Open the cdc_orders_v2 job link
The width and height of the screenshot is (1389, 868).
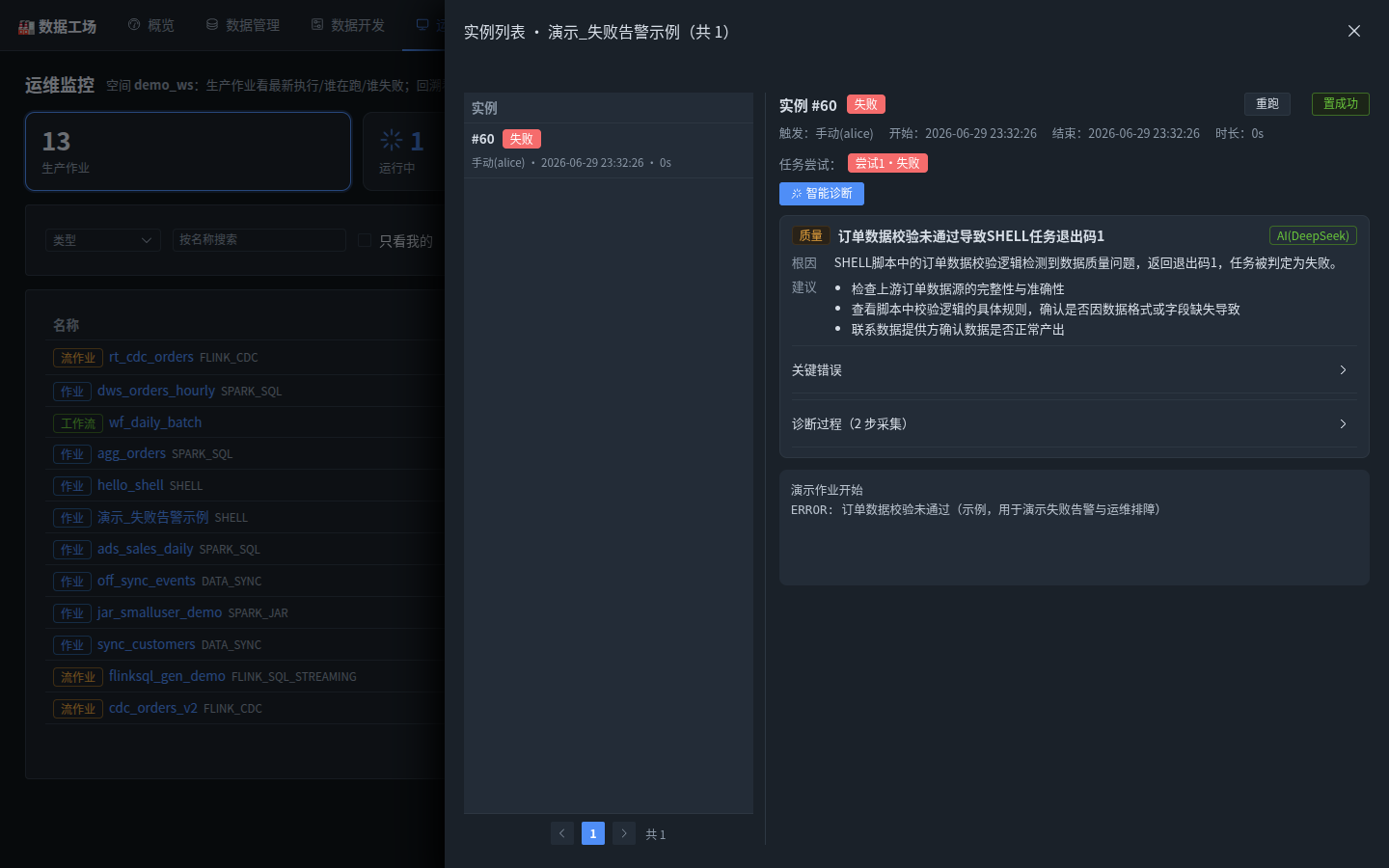(153, 708)
